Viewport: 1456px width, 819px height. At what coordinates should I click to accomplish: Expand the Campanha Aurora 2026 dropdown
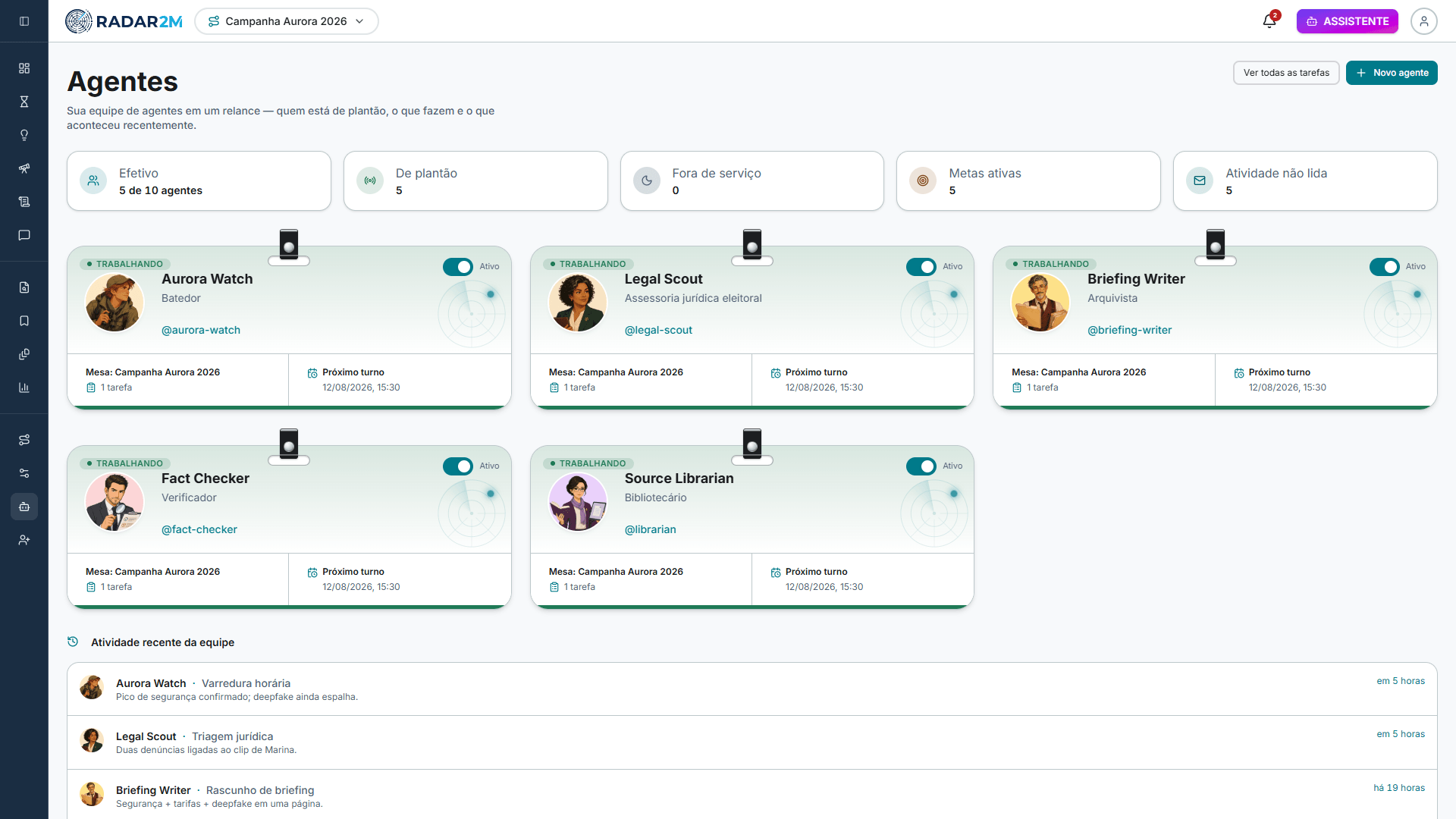[287, 21]
